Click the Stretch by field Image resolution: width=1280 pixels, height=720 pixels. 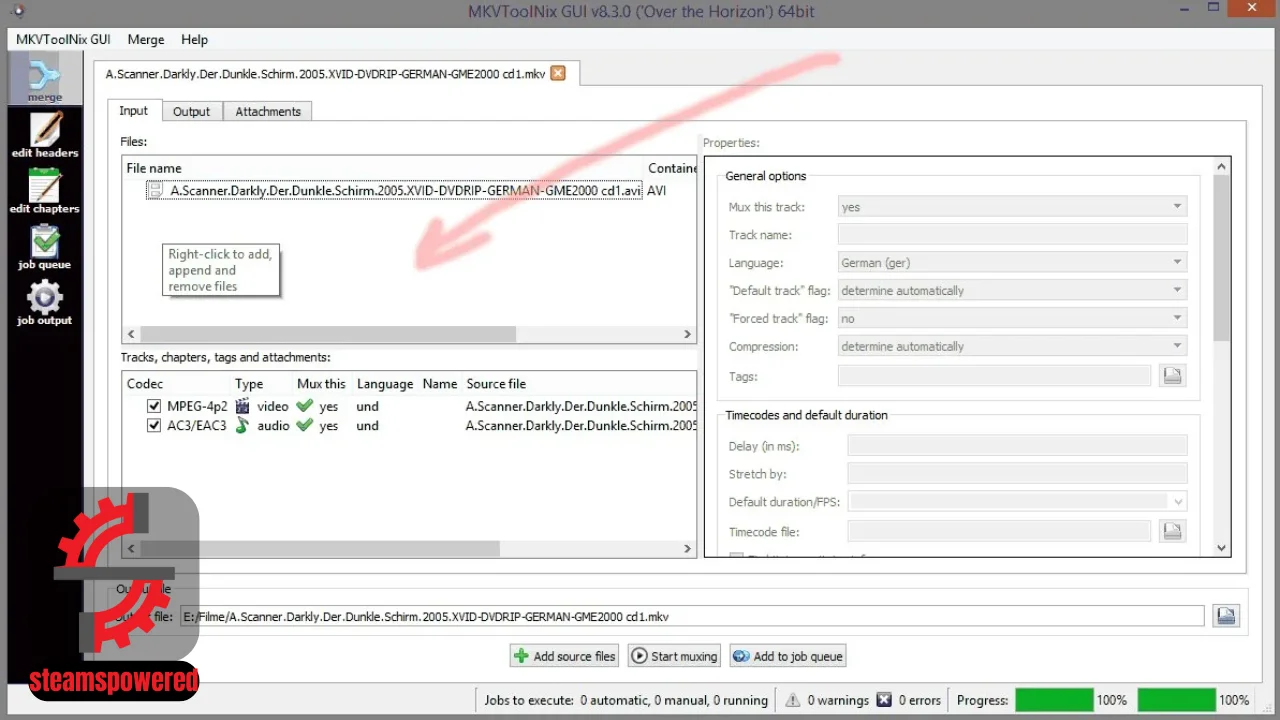click(1017, 474)
